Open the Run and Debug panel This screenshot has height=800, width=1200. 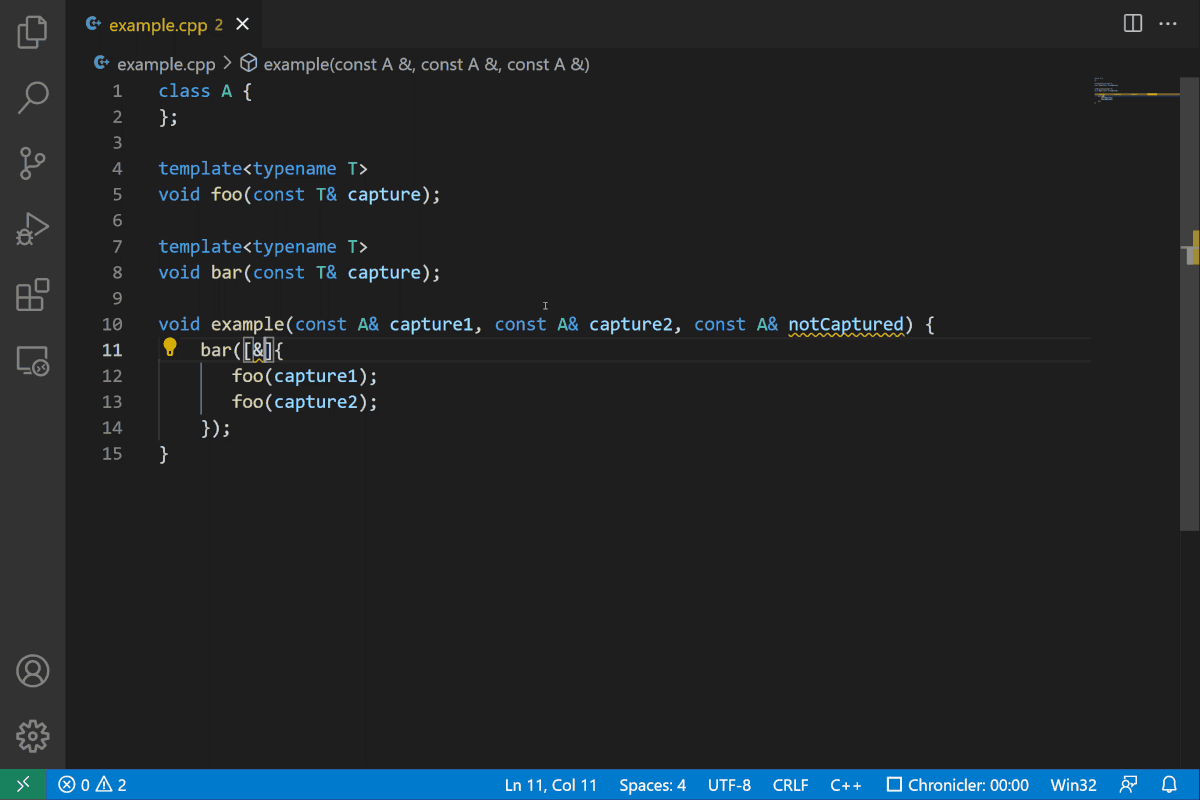32,229
